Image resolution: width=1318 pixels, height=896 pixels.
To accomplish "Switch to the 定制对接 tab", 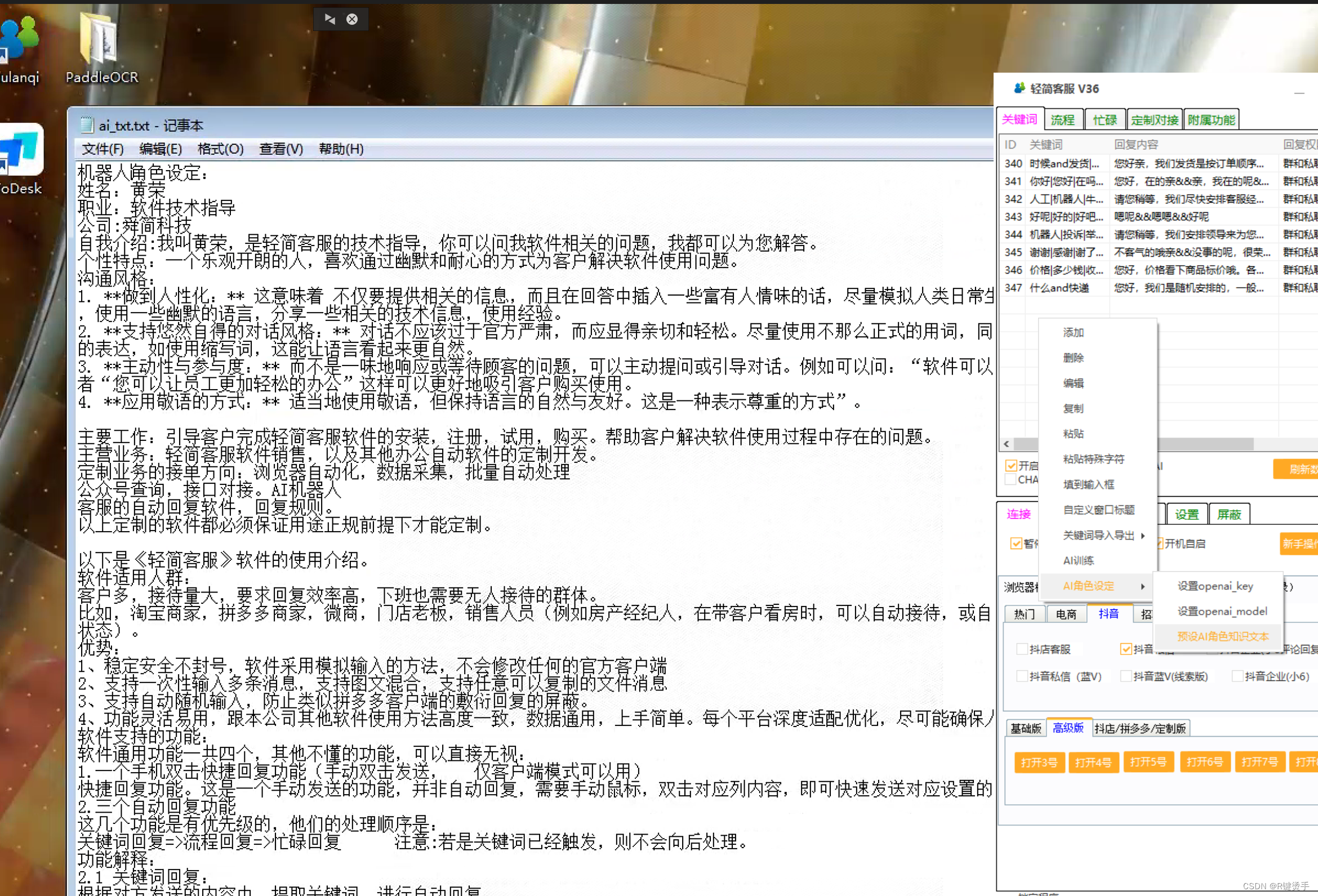I will click(x=1155, y=119).
